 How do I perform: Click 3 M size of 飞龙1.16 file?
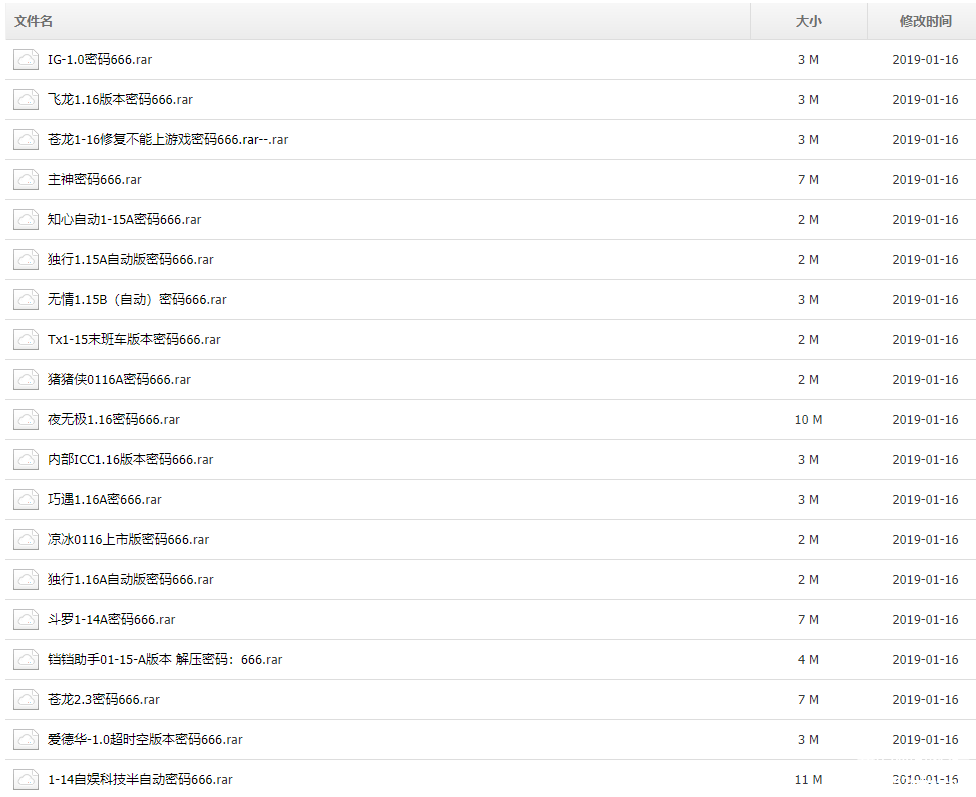[x=809, y=100]
